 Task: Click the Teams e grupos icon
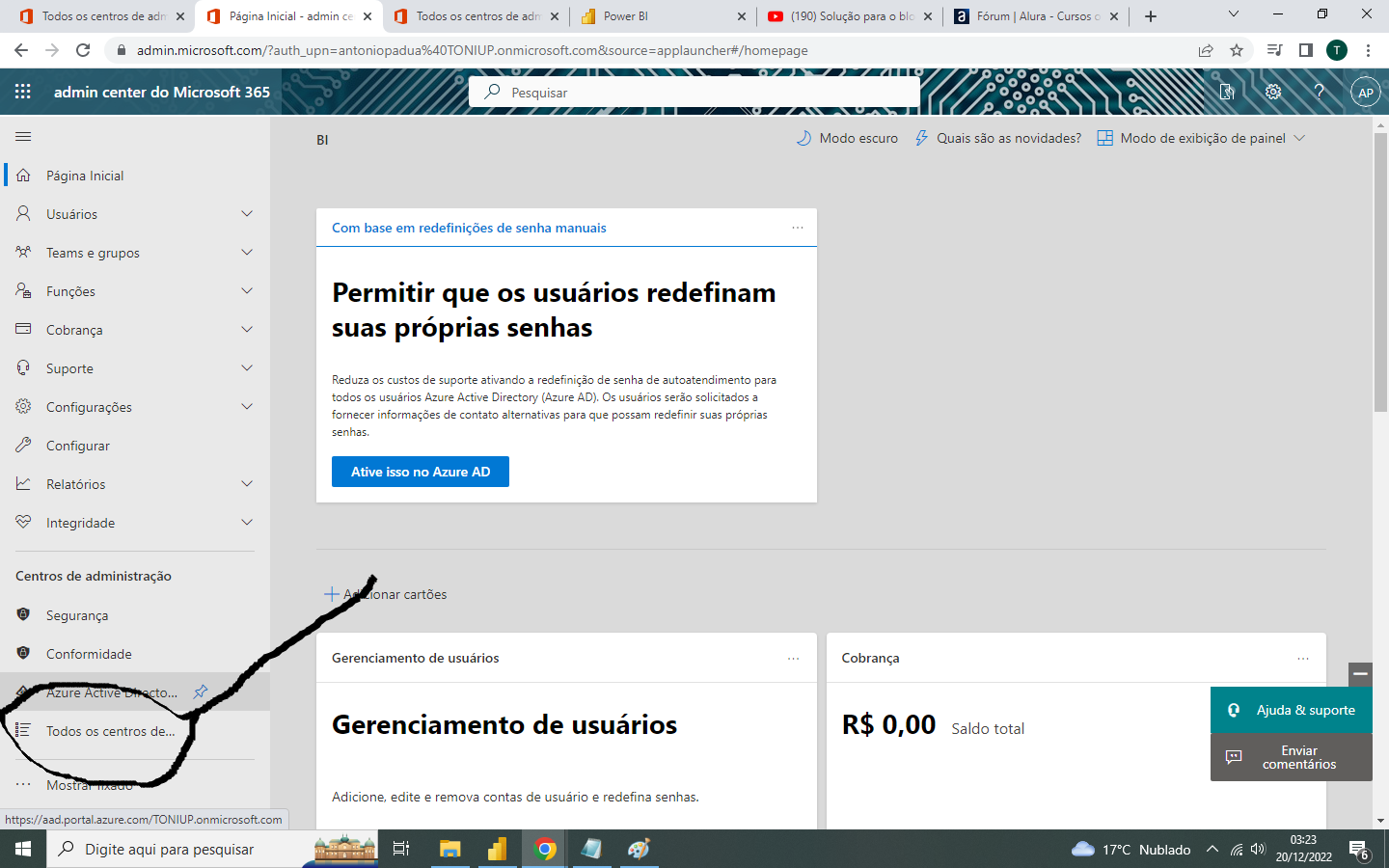(23, 253)
